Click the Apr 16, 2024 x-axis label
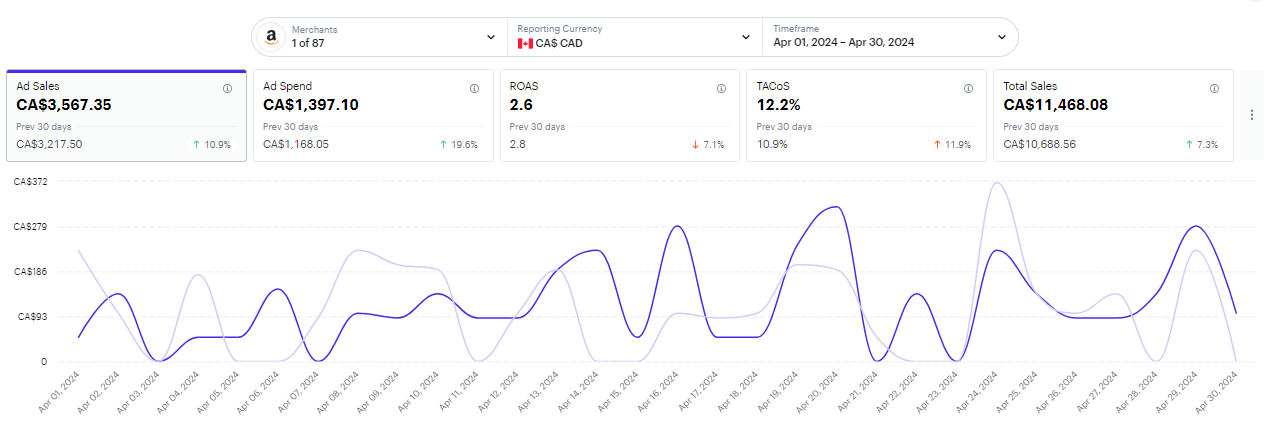This screenshot has height=425, width=1269. click(x=658, y=394)
